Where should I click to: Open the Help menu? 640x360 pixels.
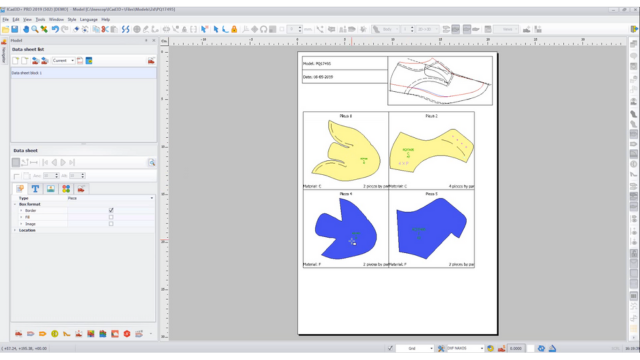(x=106, y=19)
